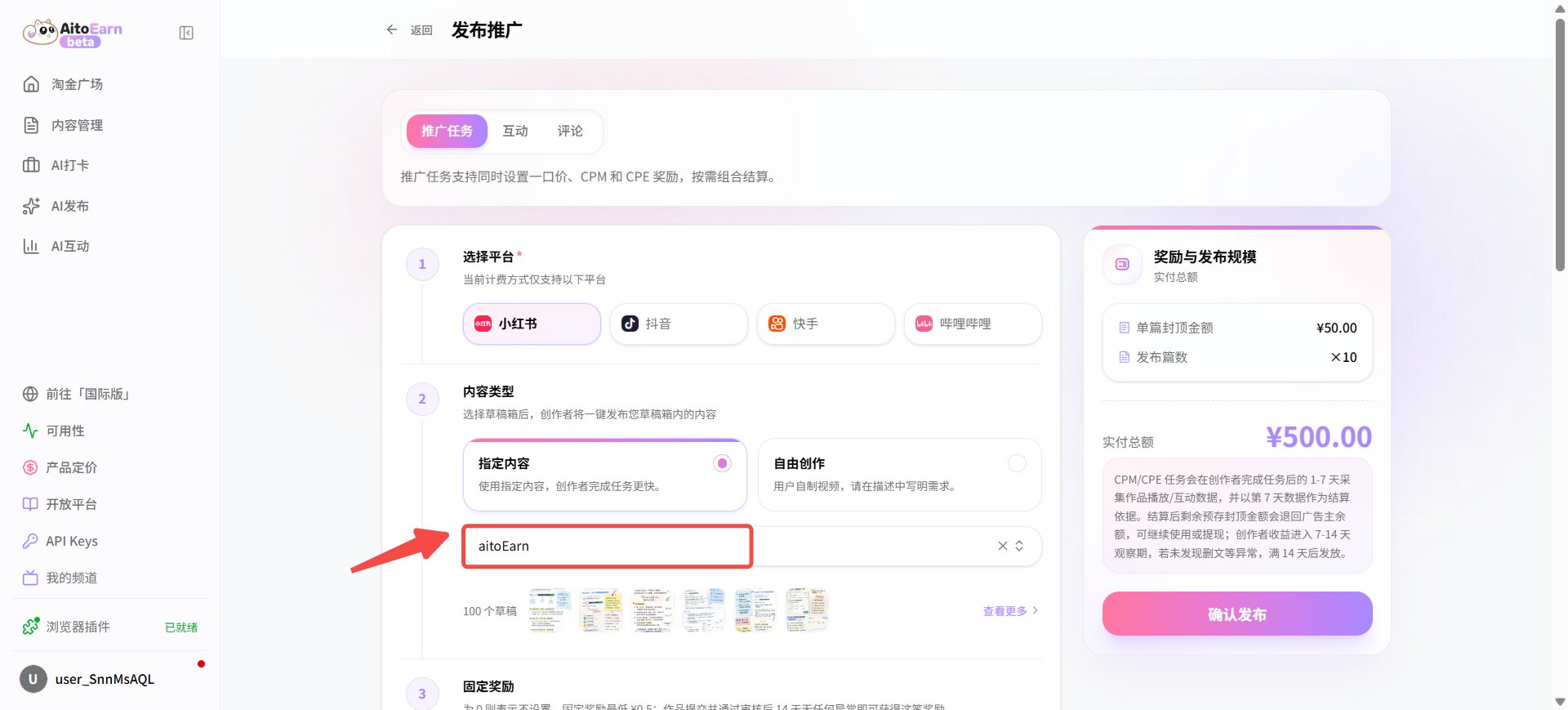Click the briefcase icon beside AI打卡

pyautogui.click(x=31, y=165)
